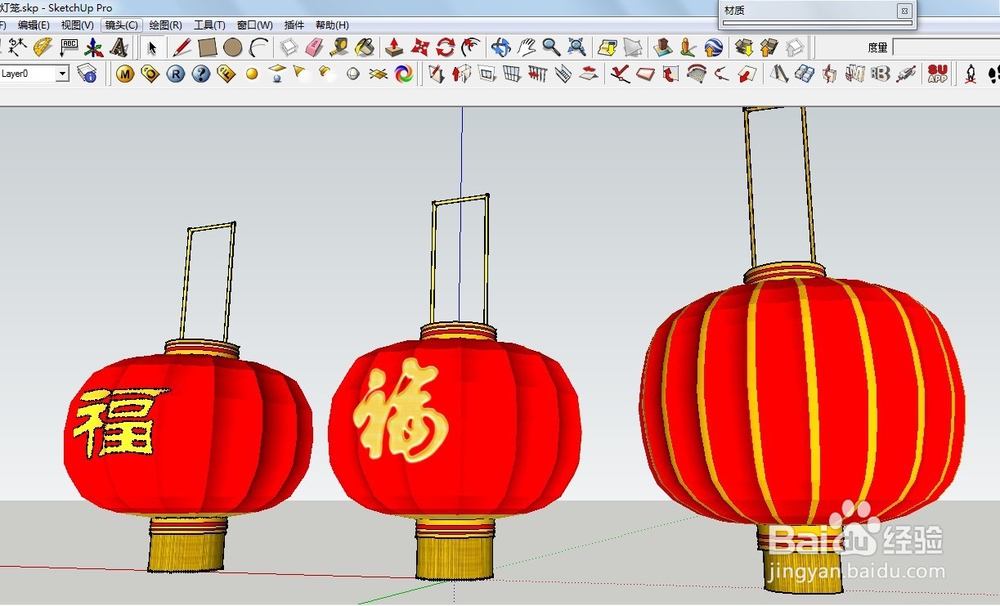The width and height of the screenshot is (1000, 606).
Task: Choose the ABC Text label tool
Action: point(68,48)
